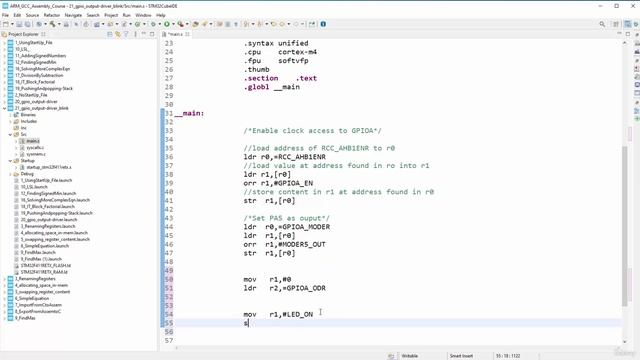Screen dimensions: 640x360
Task: Open Project Explorer view menu (three dots)
Action: click(x=135, y=34)
